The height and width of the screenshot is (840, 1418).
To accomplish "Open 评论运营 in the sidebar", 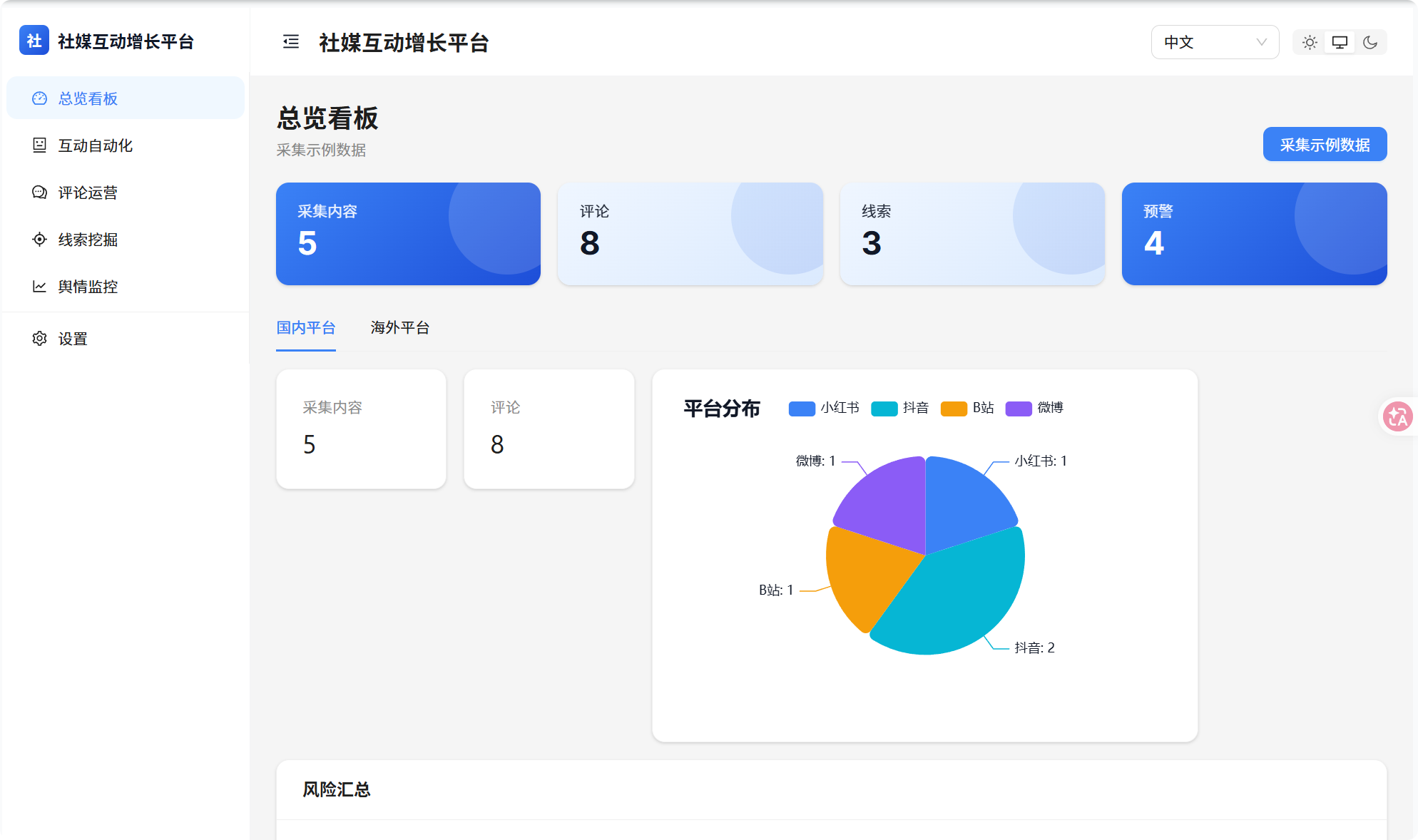I will [126, 193].
